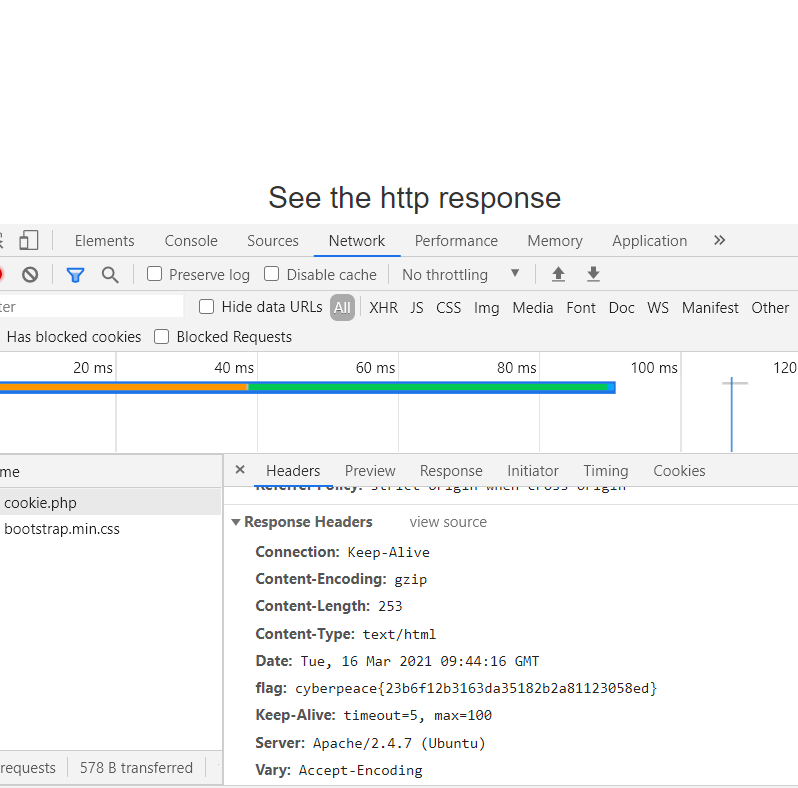Open the Initiator detail tab

pyautogui.click(x=533, y=471)
